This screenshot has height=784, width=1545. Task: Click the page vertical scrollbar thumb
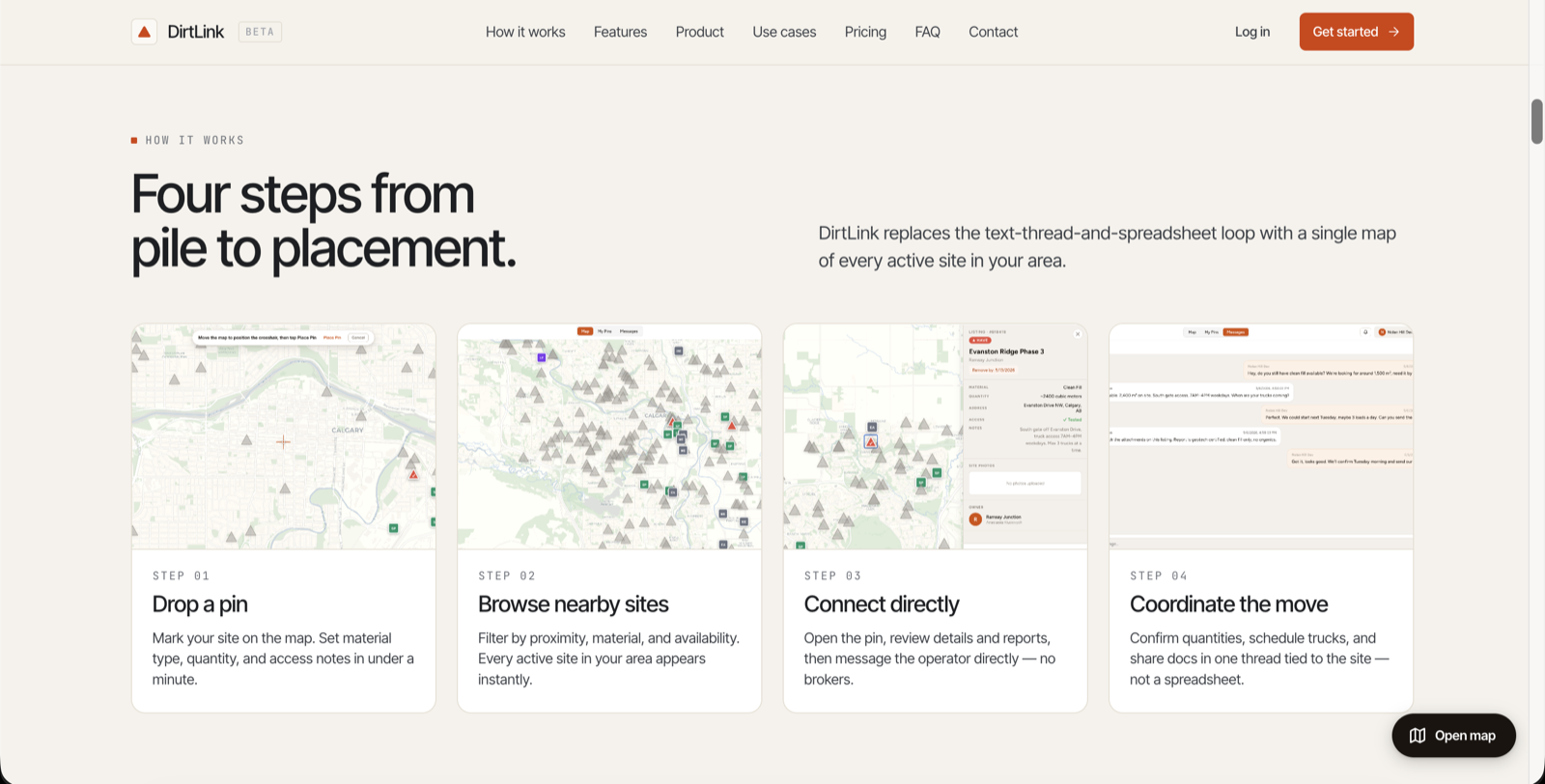pos(1537,121)
